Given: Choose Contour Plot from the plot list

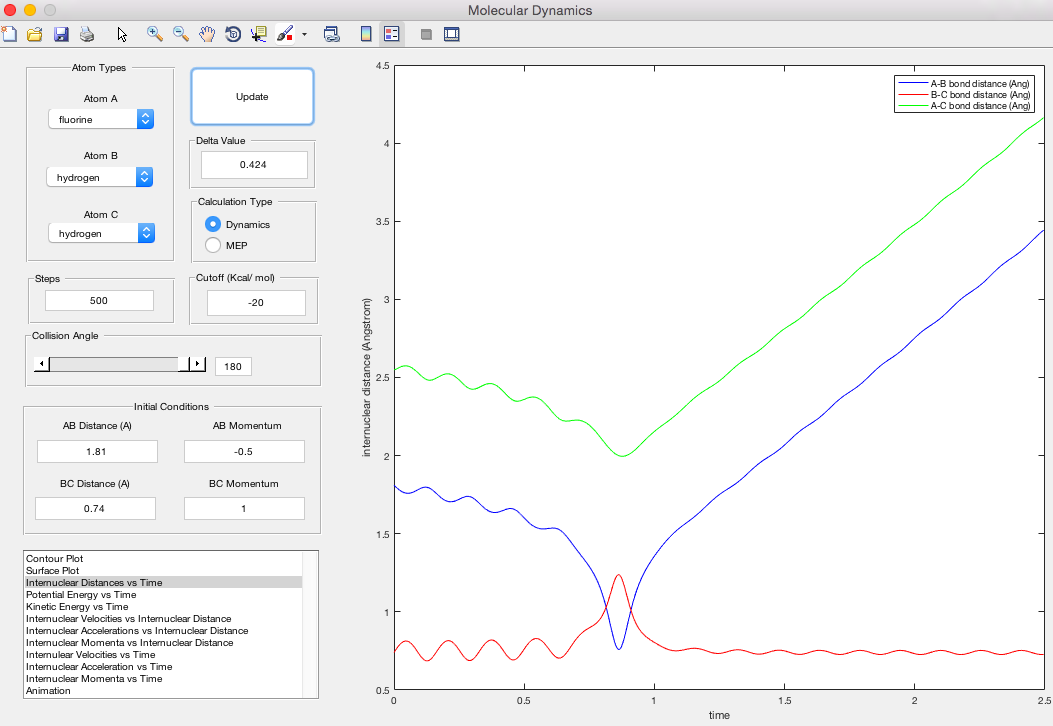Looking at the screenshot, I should [x=55, y=558].
